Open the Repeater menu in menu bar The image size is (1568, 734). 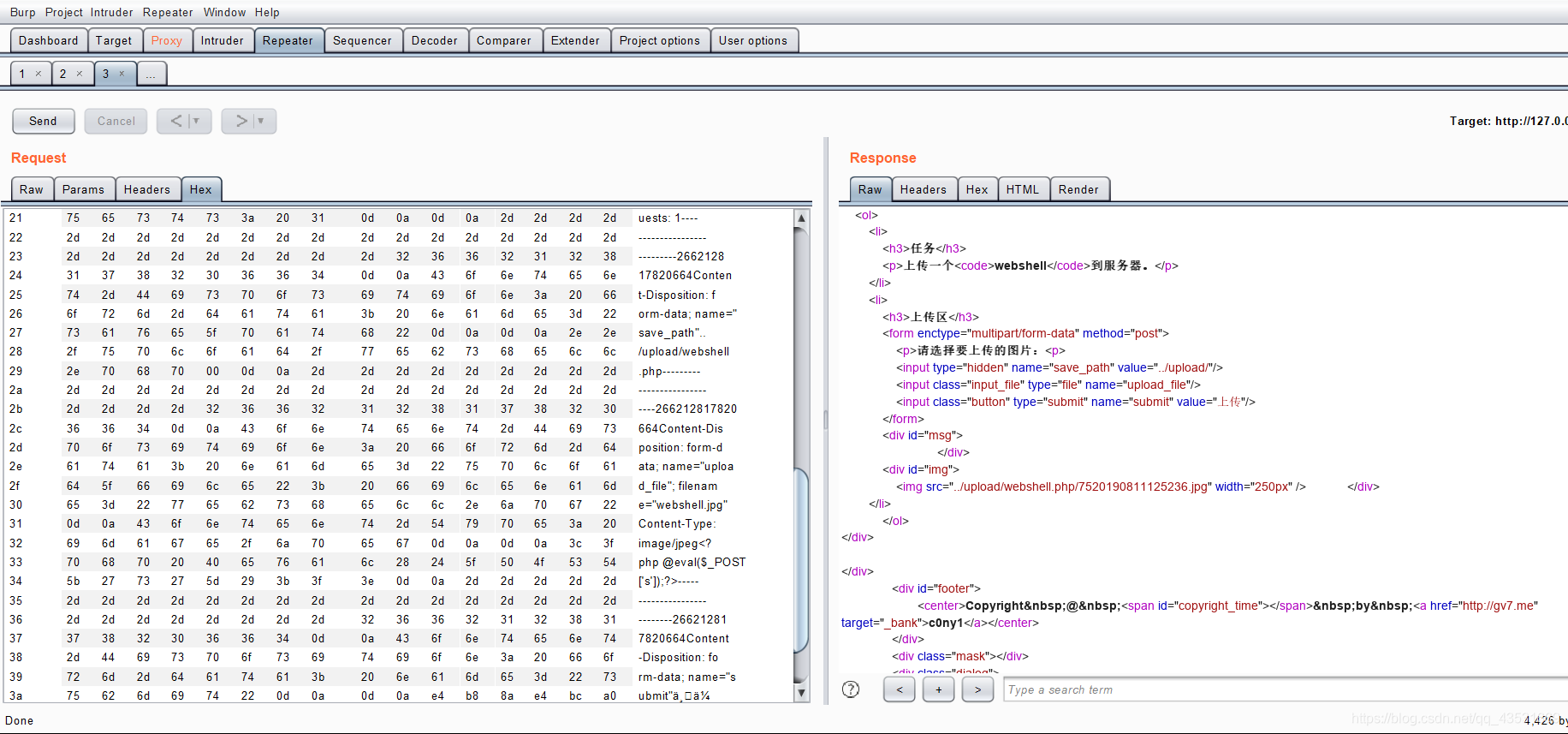click(x=168, y=12)
